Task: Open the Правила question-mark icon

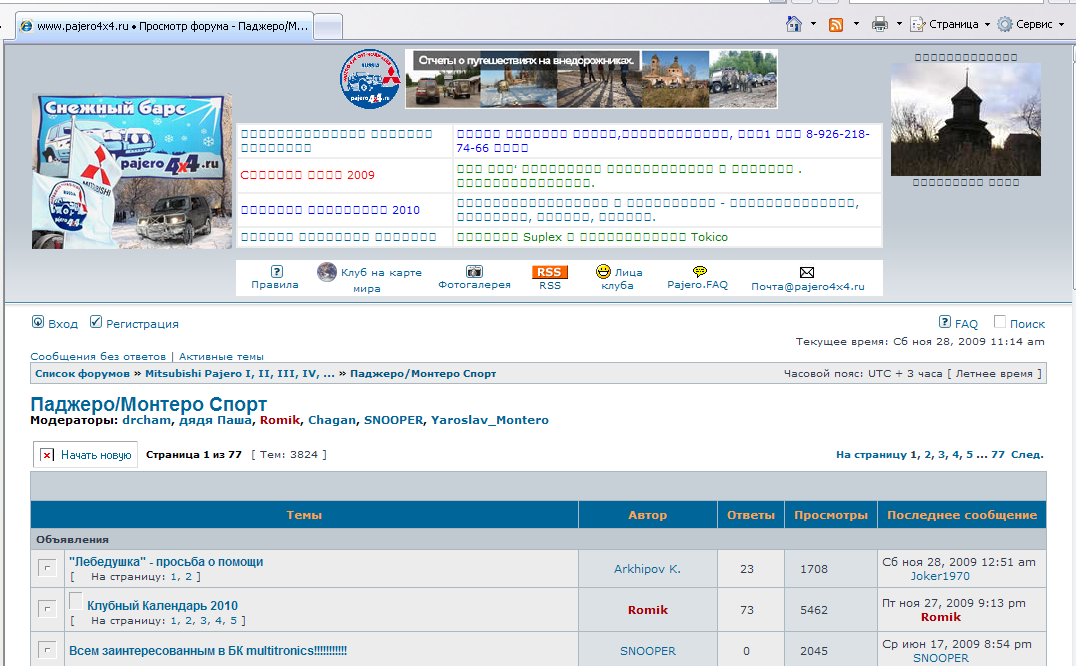Action: click(x=277, y=271)
